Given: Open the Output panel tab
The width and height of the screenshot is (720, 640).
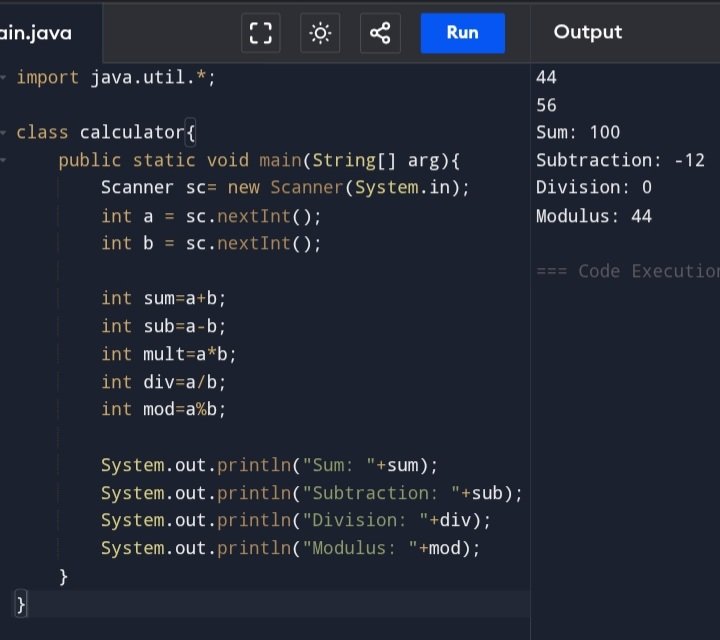Looking at the screenshot, I should pyautogui.click(x=588, y=32).
